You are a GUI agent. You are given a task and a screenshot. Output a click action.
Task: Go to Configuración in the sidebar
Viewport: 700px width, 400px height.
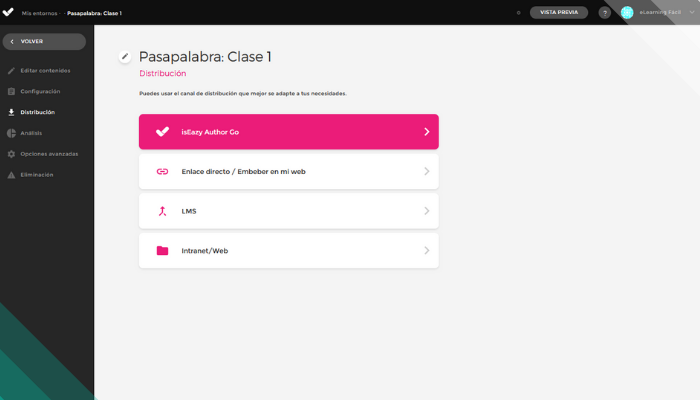tap(40, 91)
